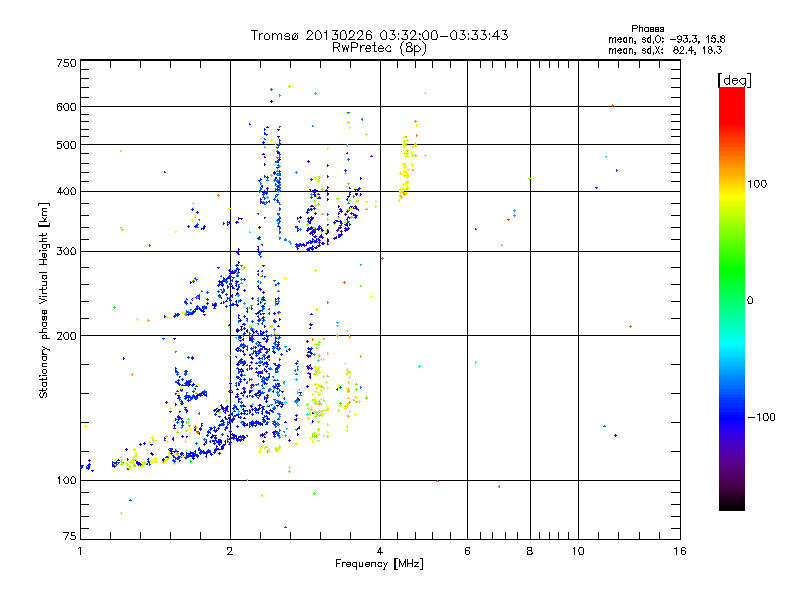The image size is (800, 600).
Task: Click the '750' y-axis tick label
Action: pos(66,63)
